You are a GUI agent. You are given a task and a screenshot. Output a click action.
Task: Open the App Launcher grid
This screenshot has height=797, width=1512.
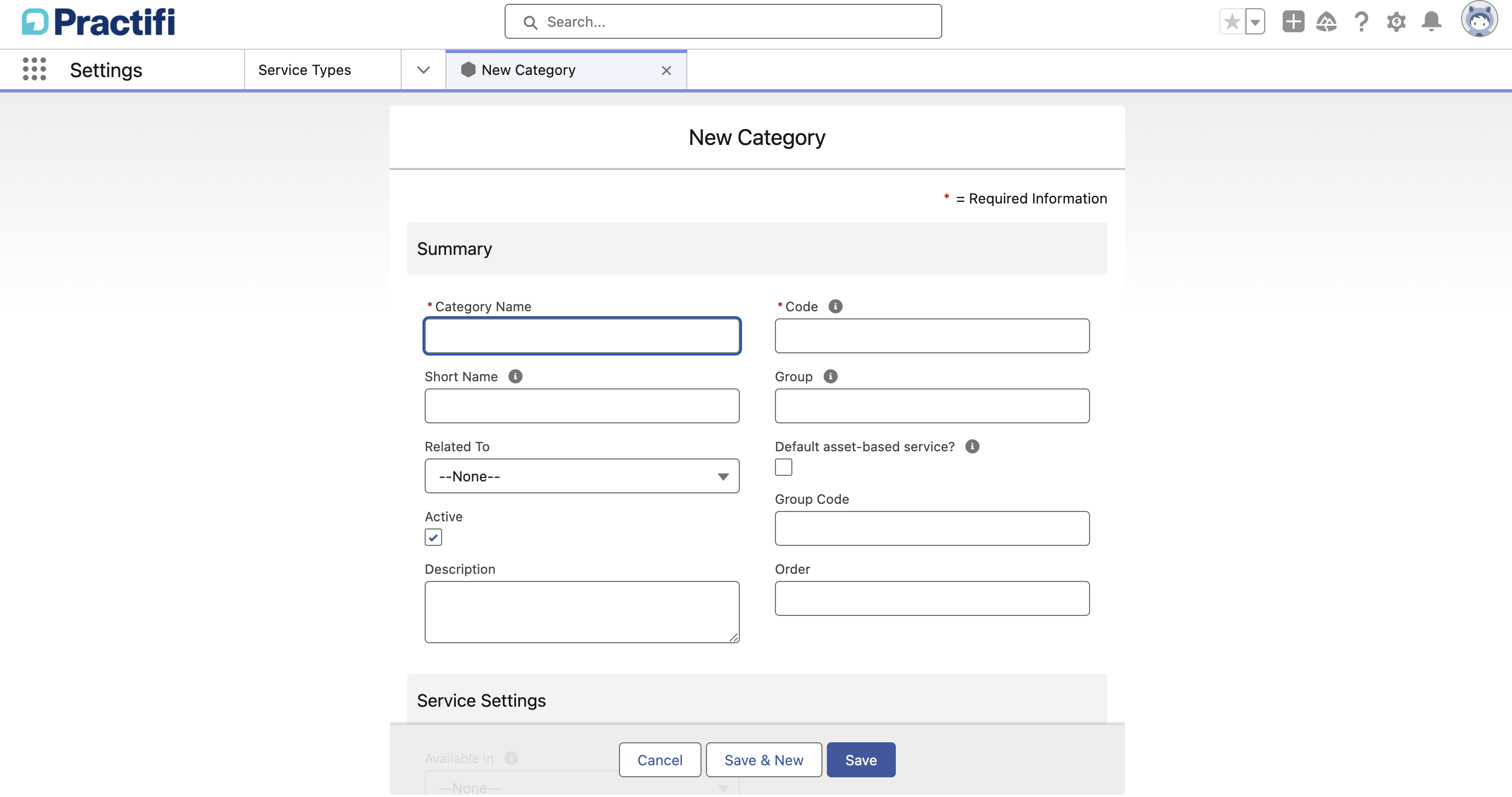click(34, 69)
